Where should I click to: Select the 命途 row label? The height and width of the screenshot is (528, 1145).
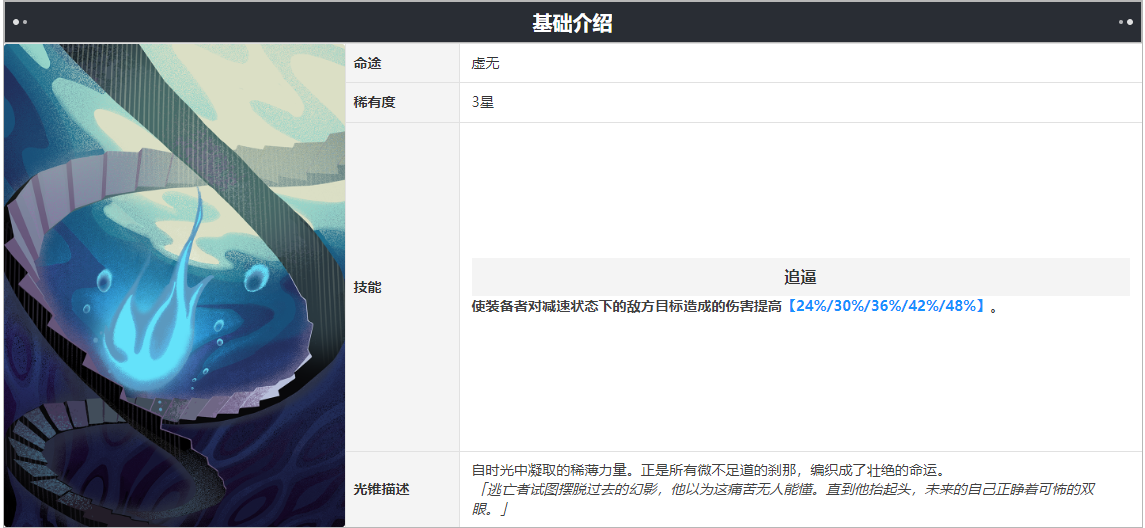click(x=367, y=64)
